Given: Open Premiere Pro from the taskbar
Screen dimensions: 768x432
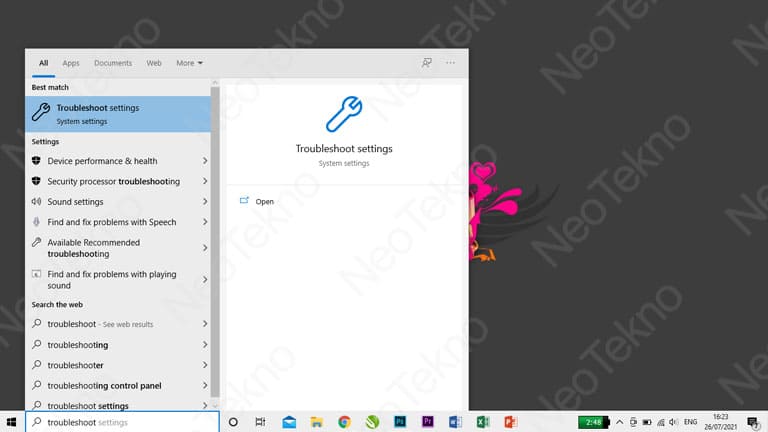Looking at the screenshot, I should tap(427, 422).
